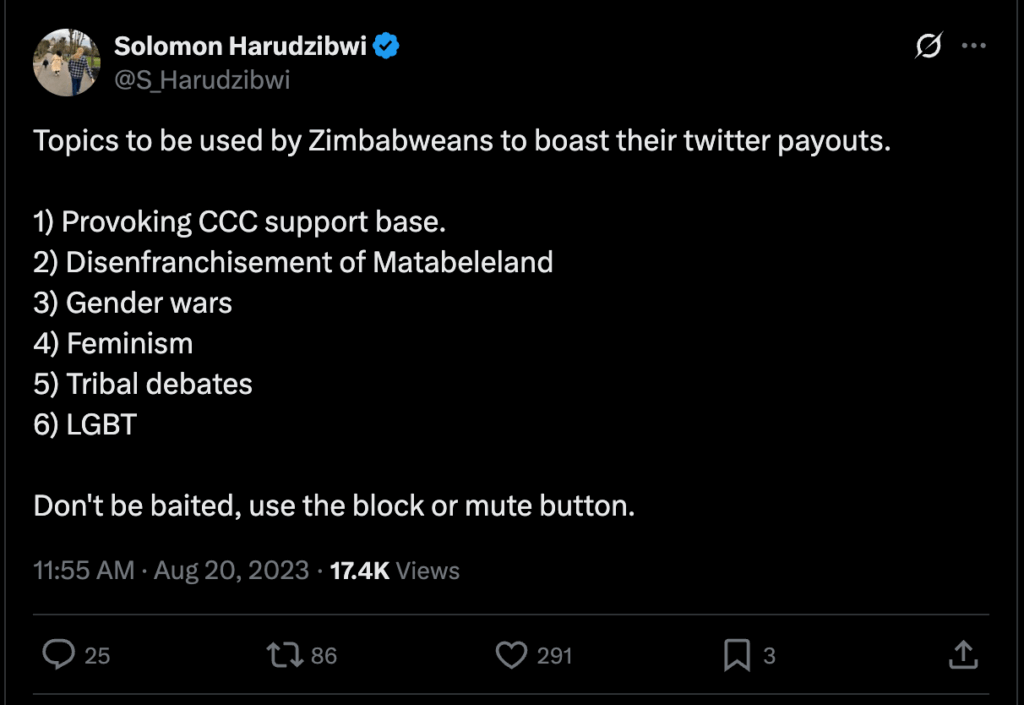1024x705 pixels.
Task: Click the blue verified badge
Action: coord(387,46)
